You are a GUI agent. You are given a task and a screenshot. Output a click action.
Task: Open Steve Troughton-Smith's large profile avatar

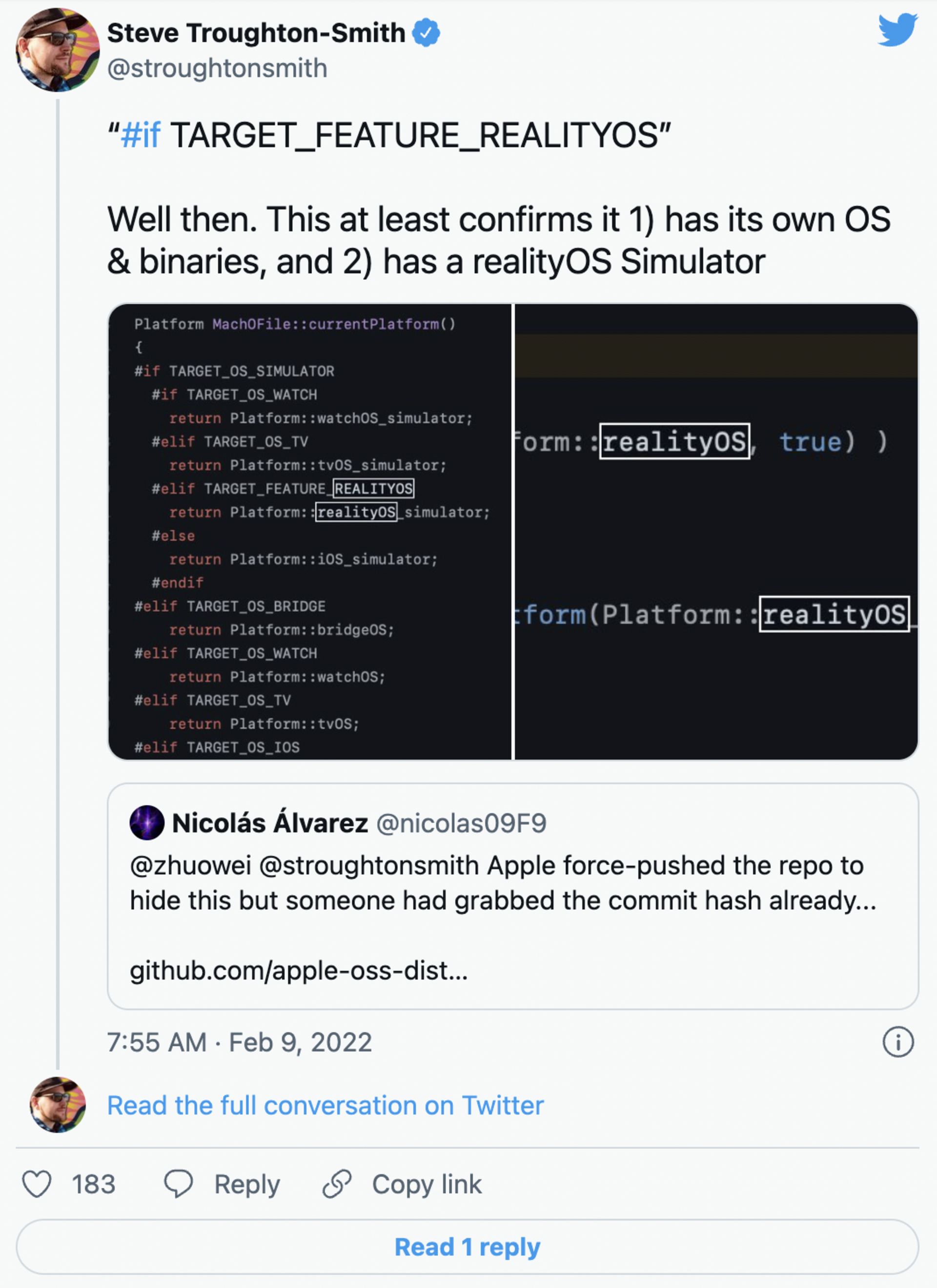[x=57, y=50]
